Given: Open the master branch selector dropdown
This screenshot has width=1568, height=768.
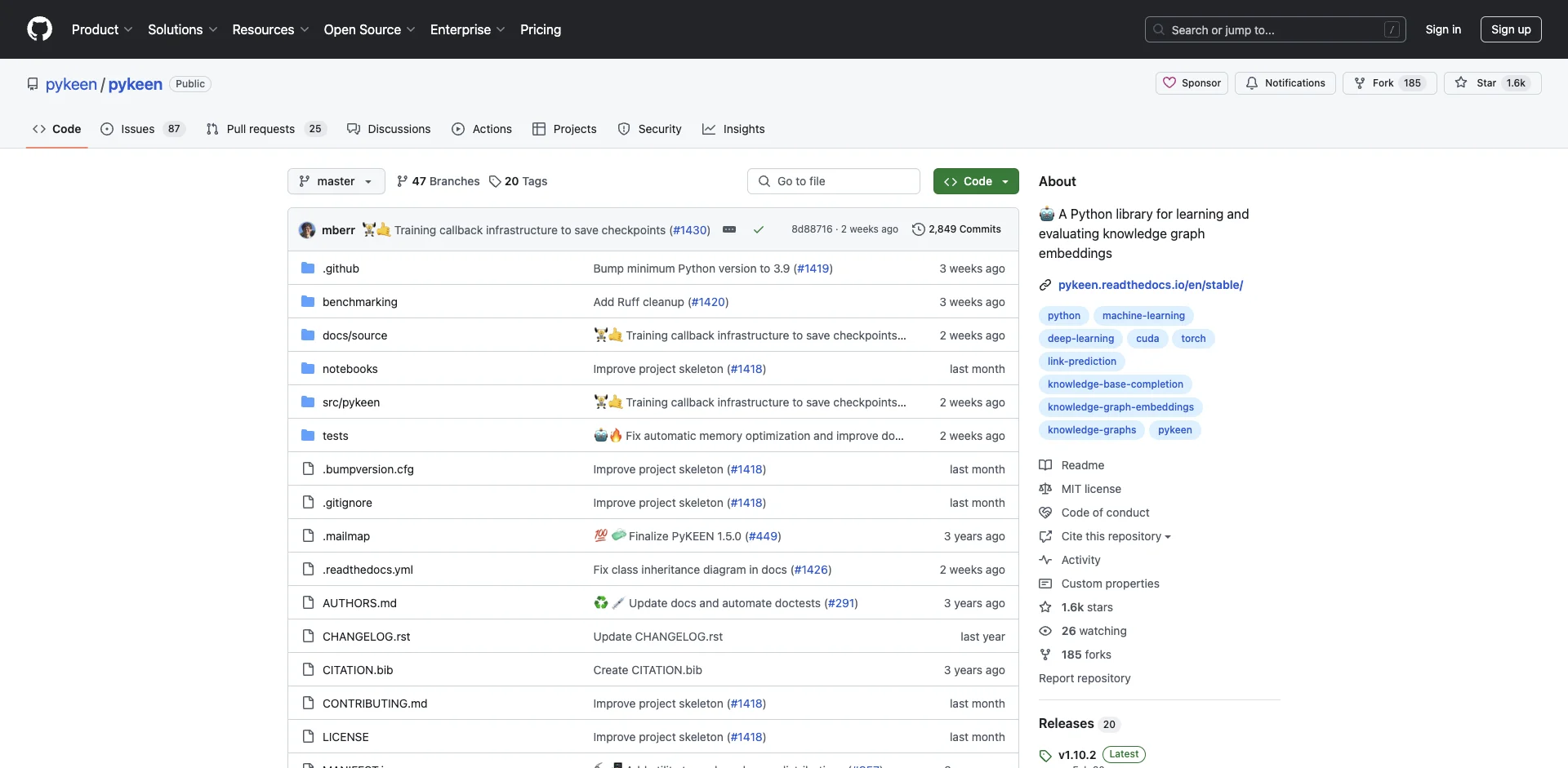Looking at the screenshot, I should click(336, 181).
